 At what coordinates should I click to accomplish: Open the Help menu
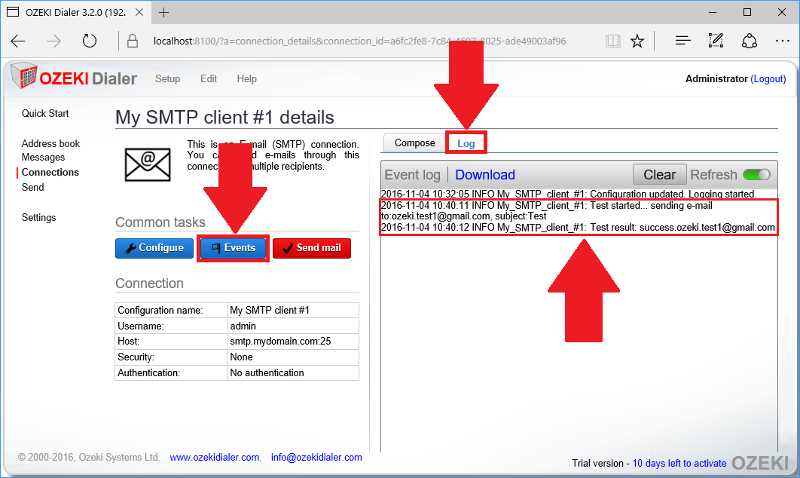point(246,79)
